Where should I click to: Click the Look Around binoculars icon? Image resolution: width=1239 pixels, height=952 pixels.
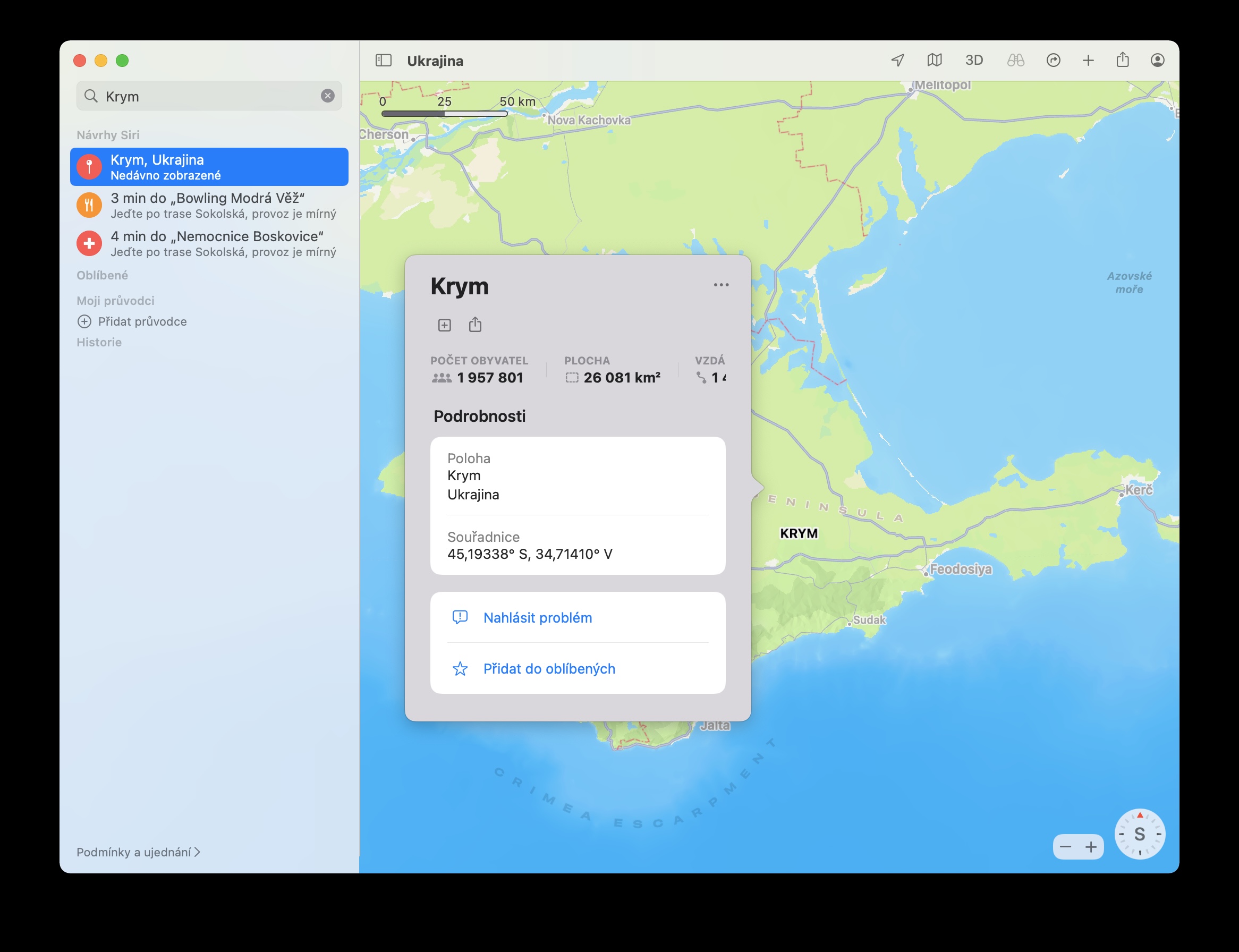point(1015,60)
